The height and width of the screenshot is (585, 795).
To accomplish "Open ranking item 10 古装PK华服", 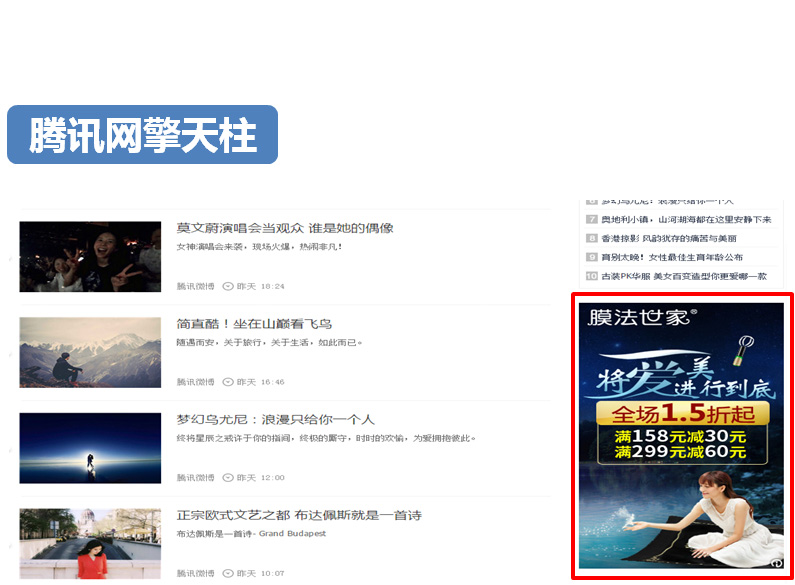I will pyautogui.click(x=684, y=276).
